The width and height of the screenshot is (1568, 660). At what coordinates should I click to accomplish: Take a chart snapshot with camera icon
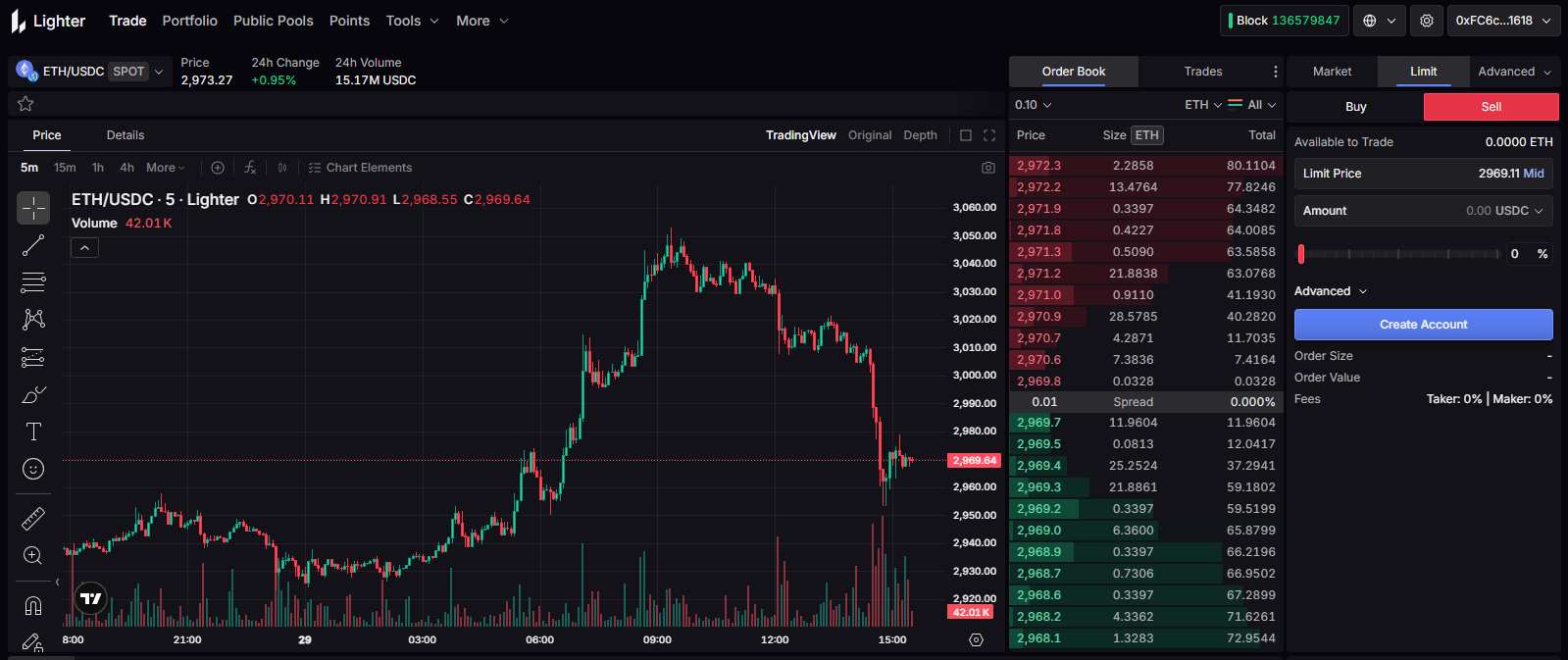point(988,168)
